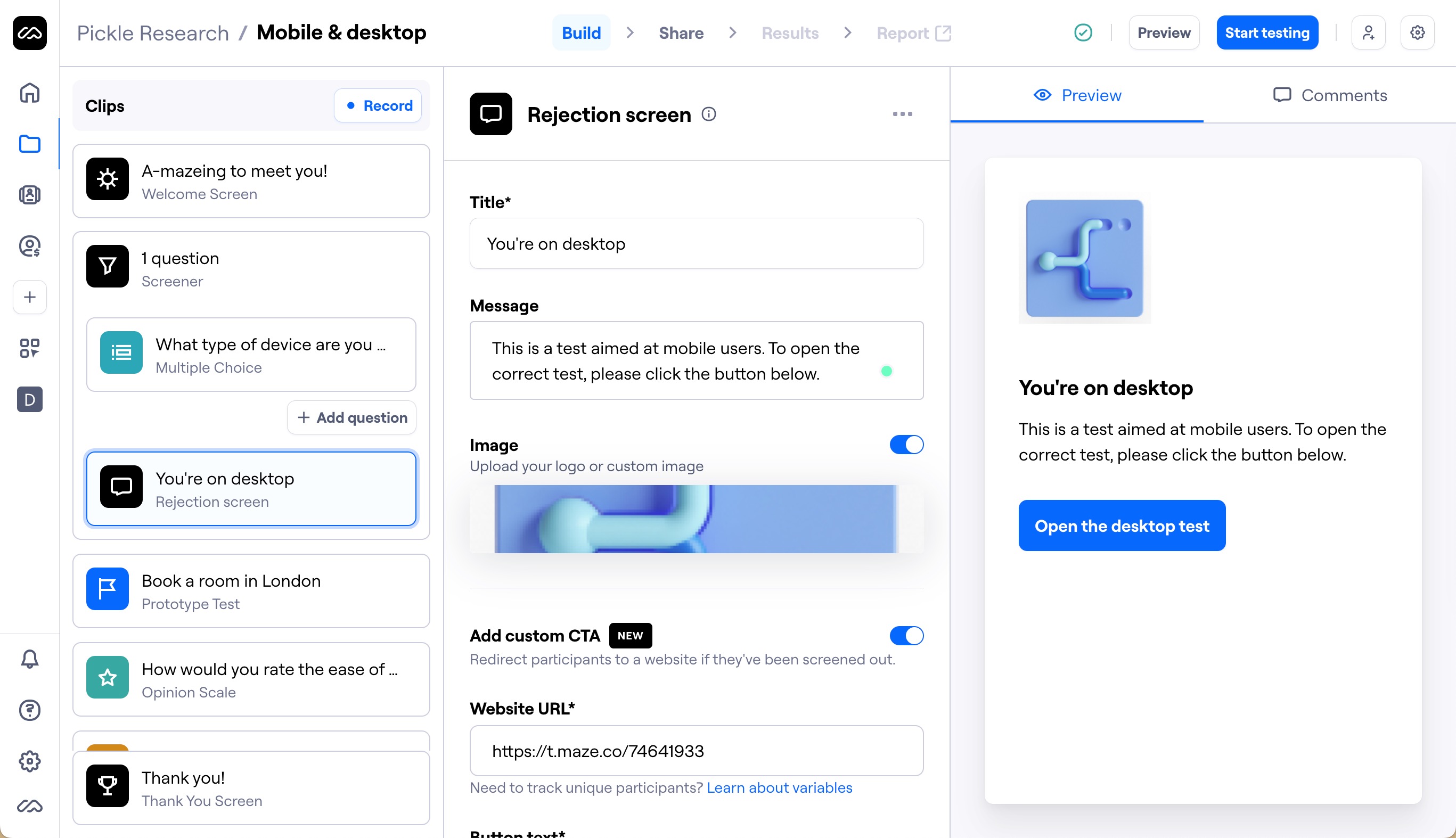Go to the Build step
The height and width of the screenshot is (838, 1456).
pos(581,33)
